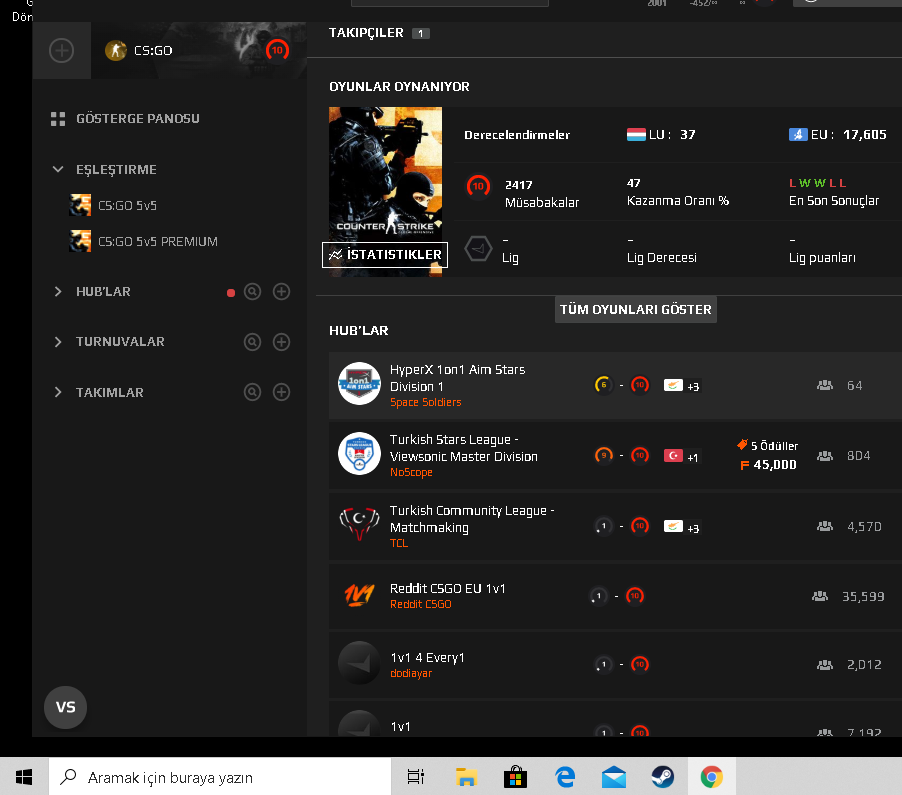Create a hub with plus icon
Screen dimensions: 902x795
(x=281, y=292)
